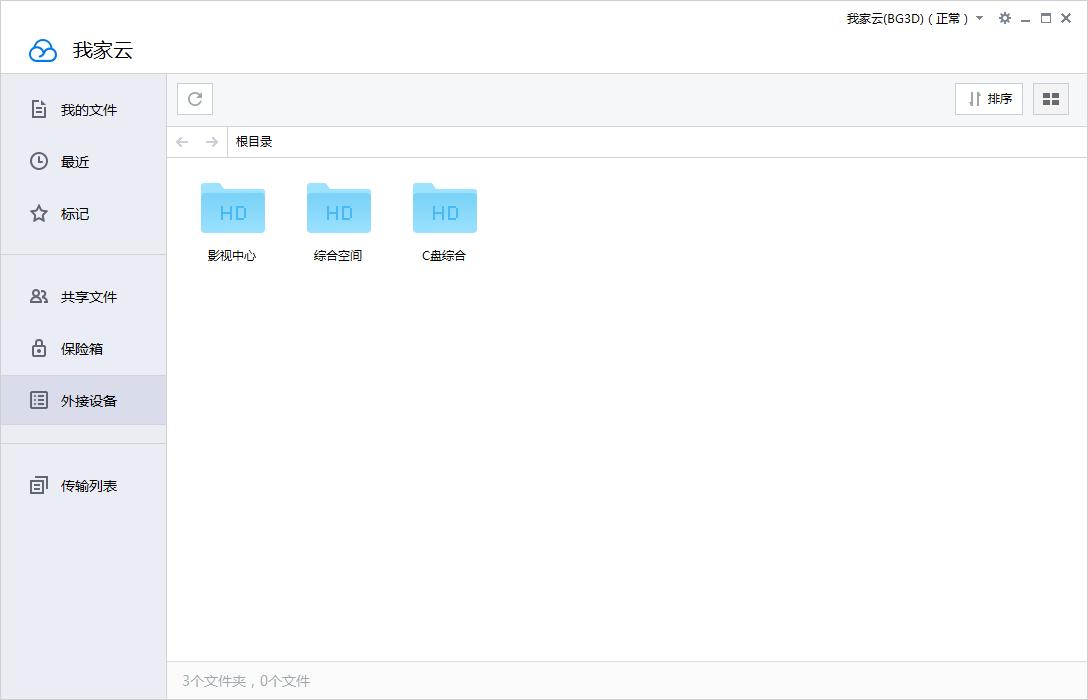The image size is (1088, 700).
Task: Open the 影视中心 folder
Action: (x=232, y=215)
